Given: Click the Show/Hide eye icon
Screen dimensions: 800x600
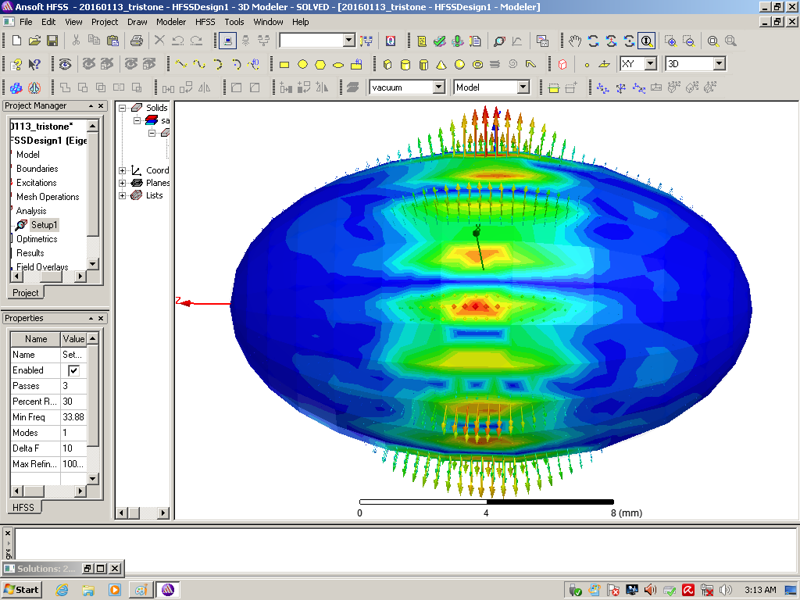Looking at the screenshot, I should (x=65, y=64).
